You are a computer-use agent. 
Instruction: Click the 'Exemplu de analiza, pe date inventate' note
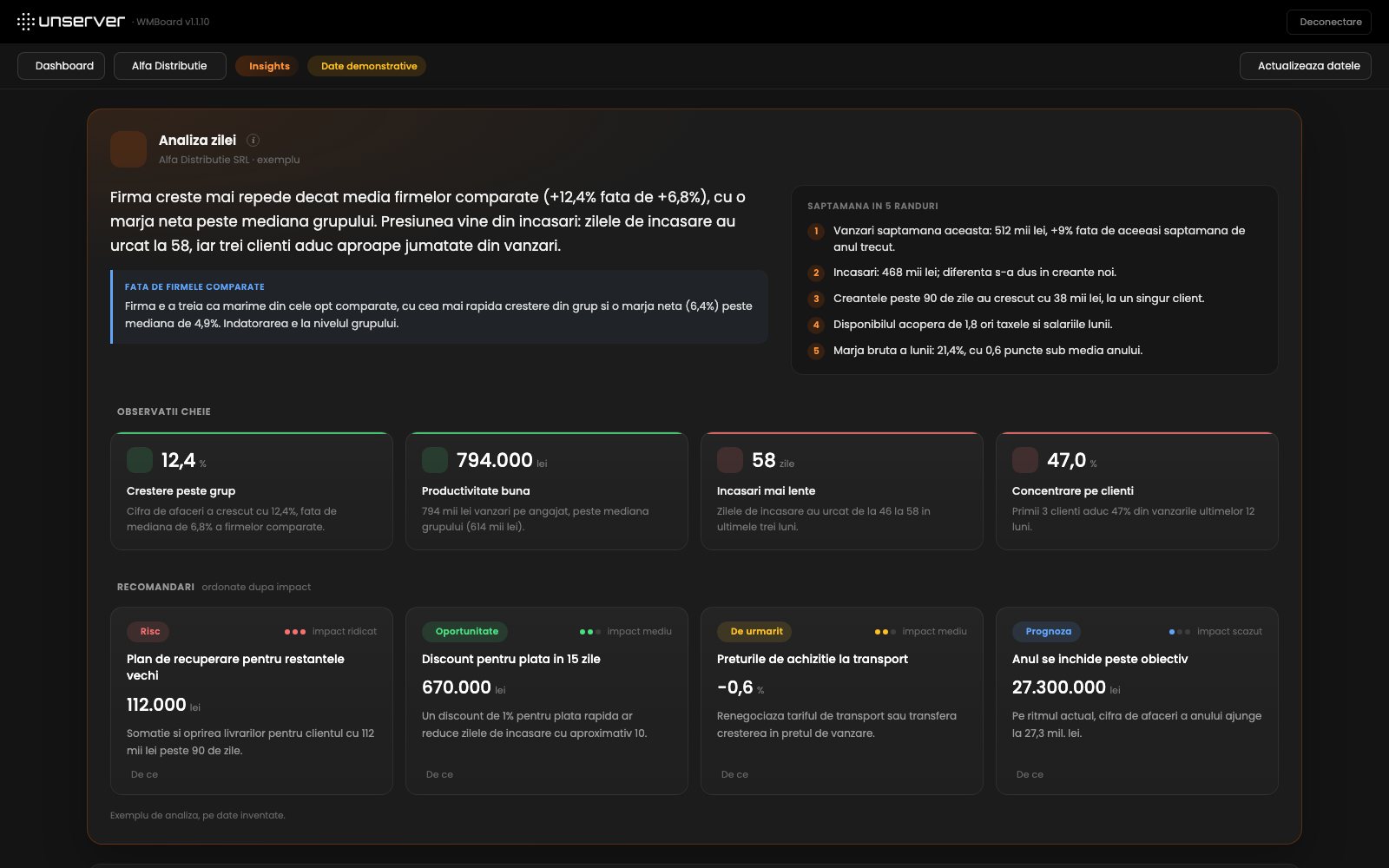point(198,816)
